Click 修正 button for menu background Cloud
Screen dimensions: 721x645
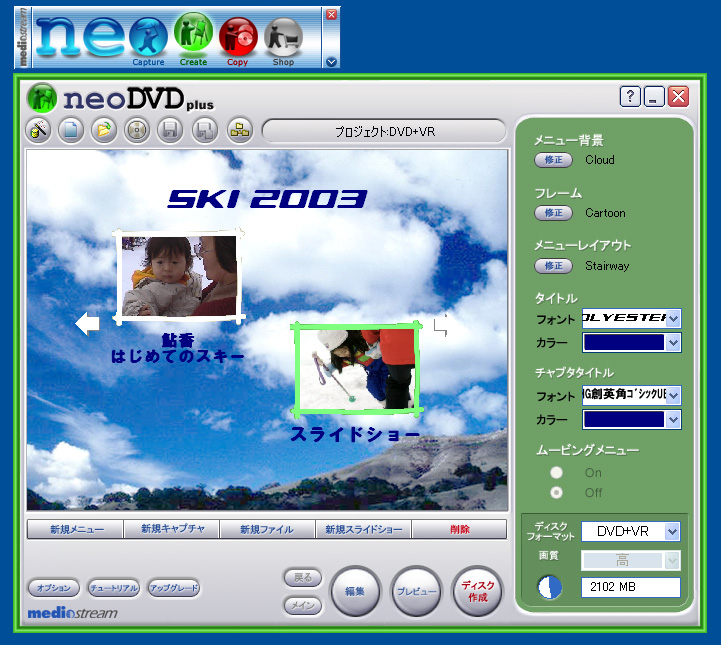pyautogui.click(x=553, y=160)
